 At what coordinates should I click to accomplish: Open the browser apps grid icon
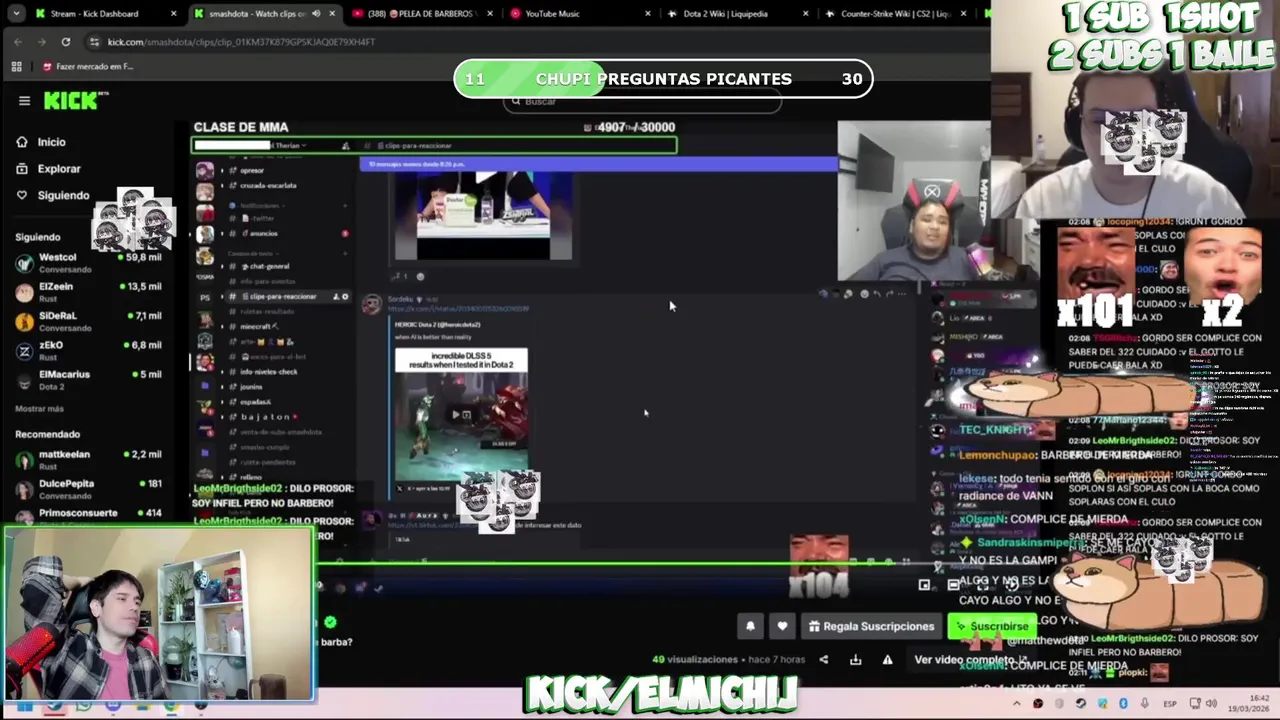pos(16,67)
